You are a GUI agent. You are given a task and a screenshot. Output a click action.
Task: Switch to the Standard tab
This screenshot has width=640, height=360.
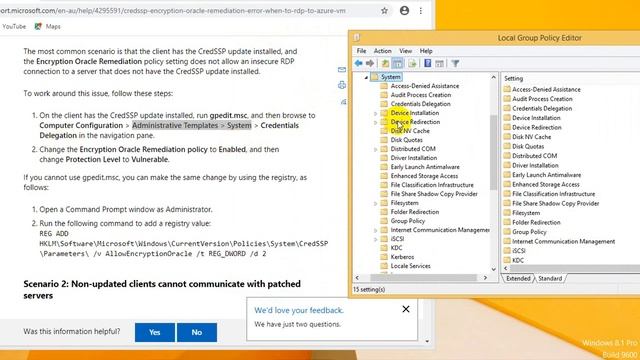[x=550, y=278]
